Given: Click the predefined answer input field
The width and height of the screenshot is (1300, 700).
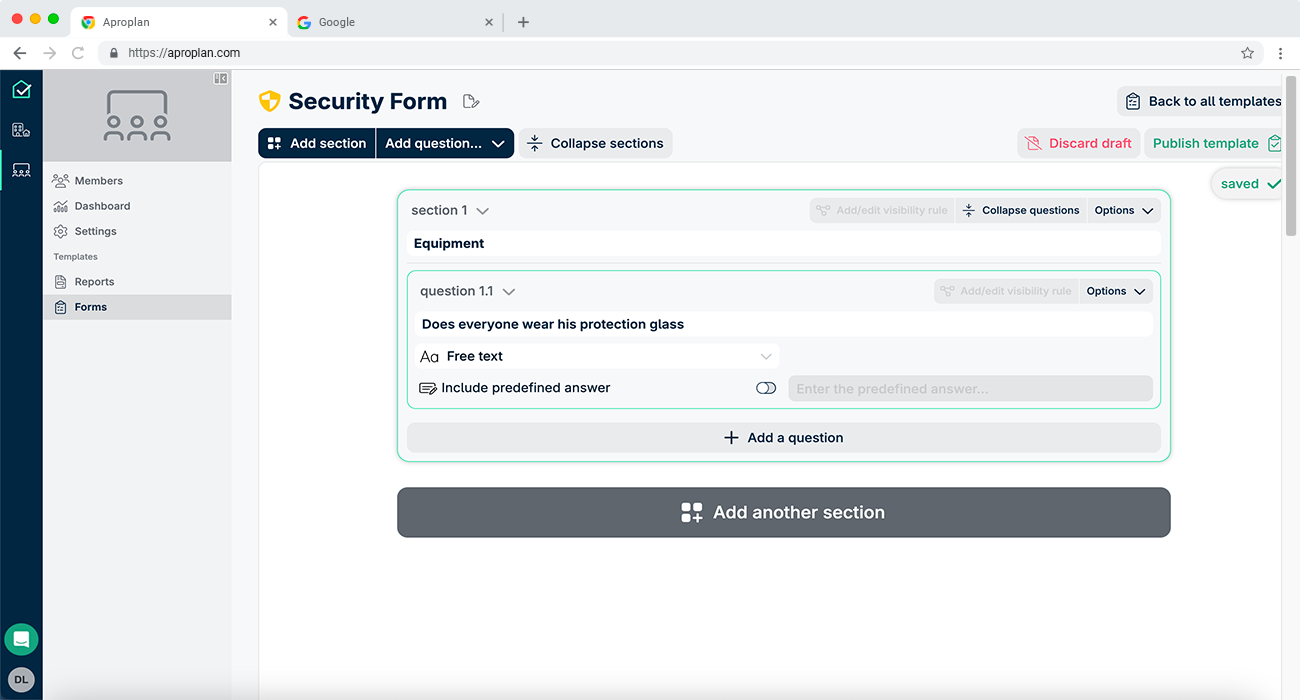Looking at the screenshot, I should [970, 389].
